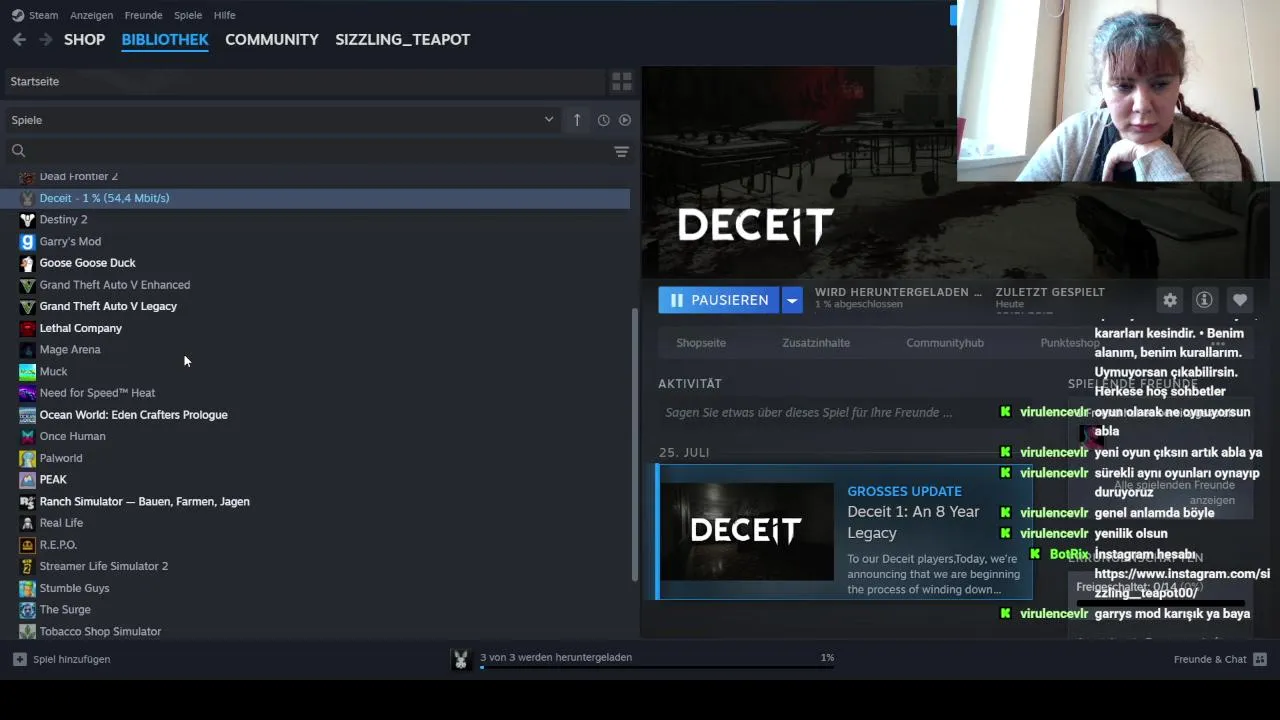Switch to the SHOP tab

(84, 39)
